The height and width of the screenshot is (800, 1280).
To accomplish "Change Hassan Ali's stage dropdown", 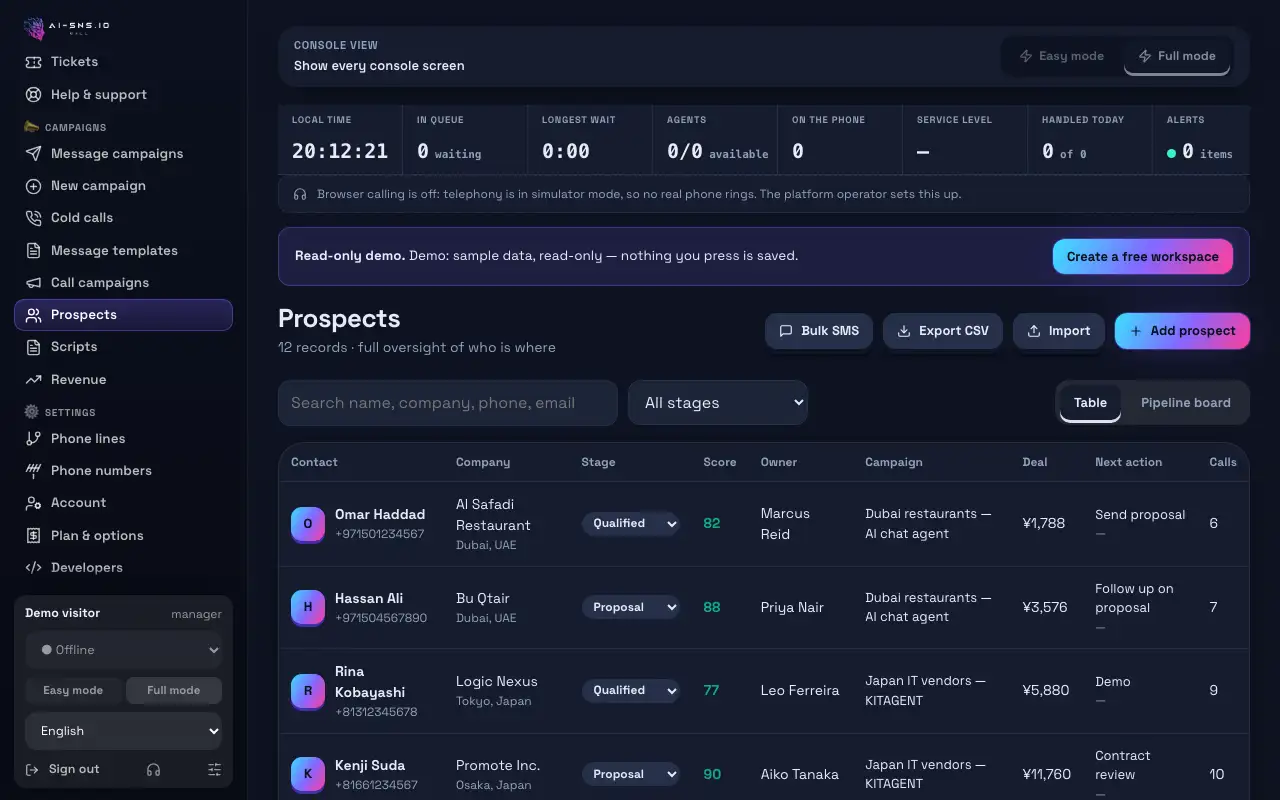I will [x=631, y=608].
